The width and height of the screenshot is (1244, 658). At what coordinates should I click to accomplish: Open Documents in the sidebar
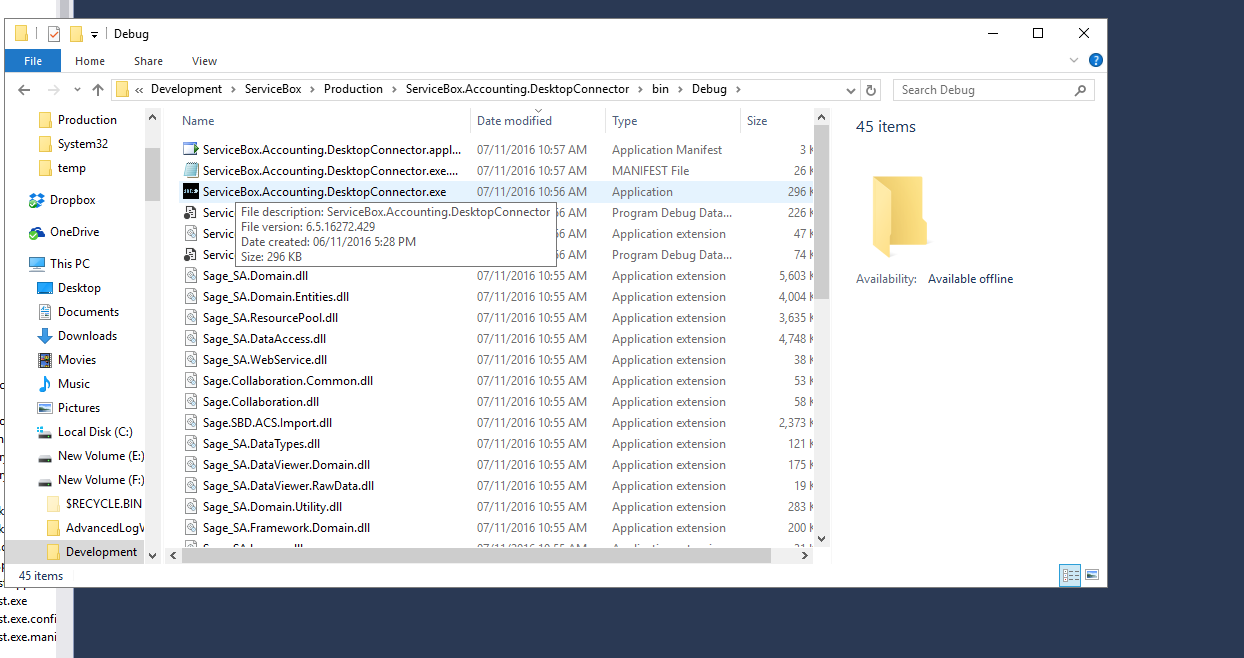point(88,312)
